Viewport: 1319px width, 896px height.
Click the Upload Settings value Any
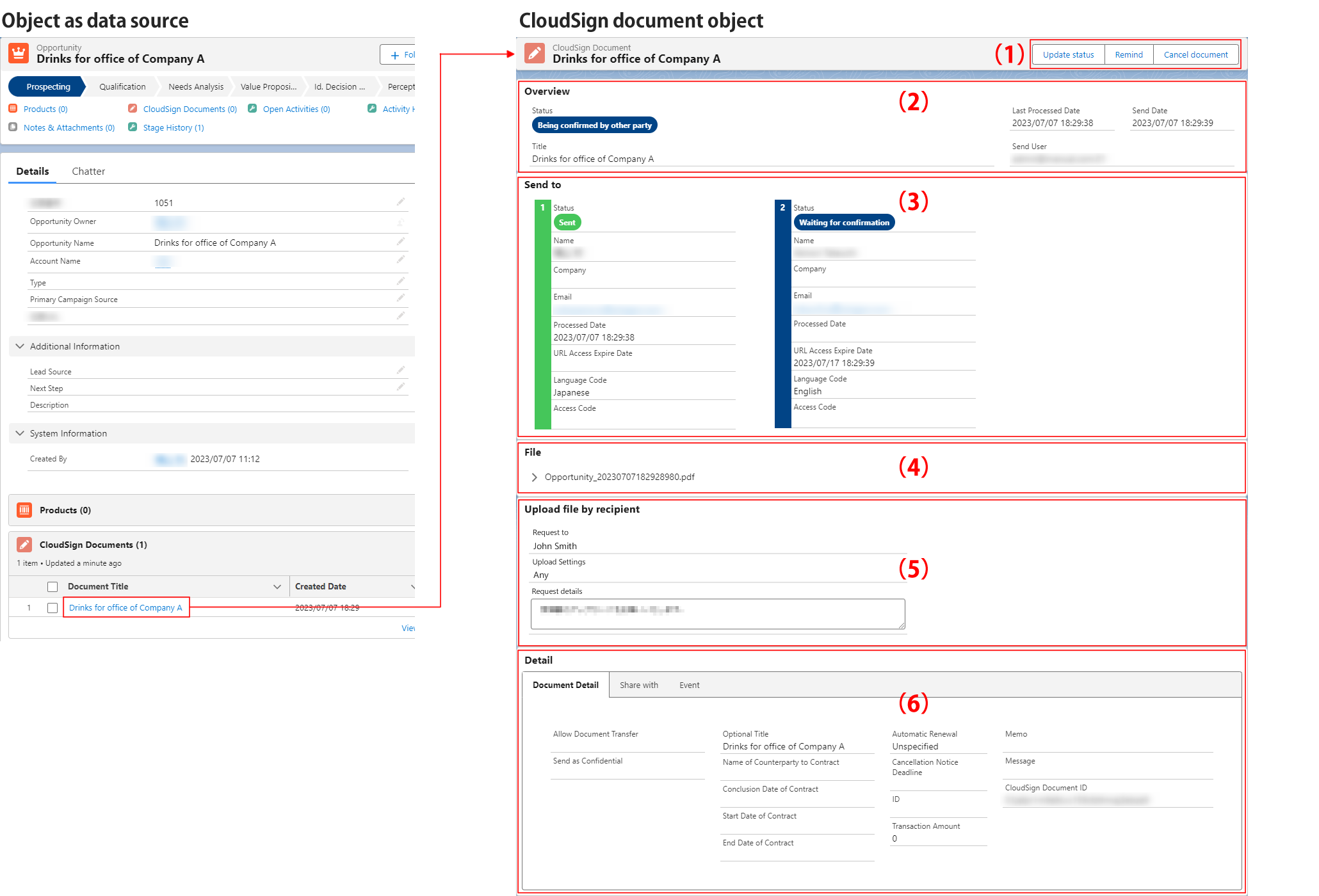pyautogui.click(x=541, y=575)
